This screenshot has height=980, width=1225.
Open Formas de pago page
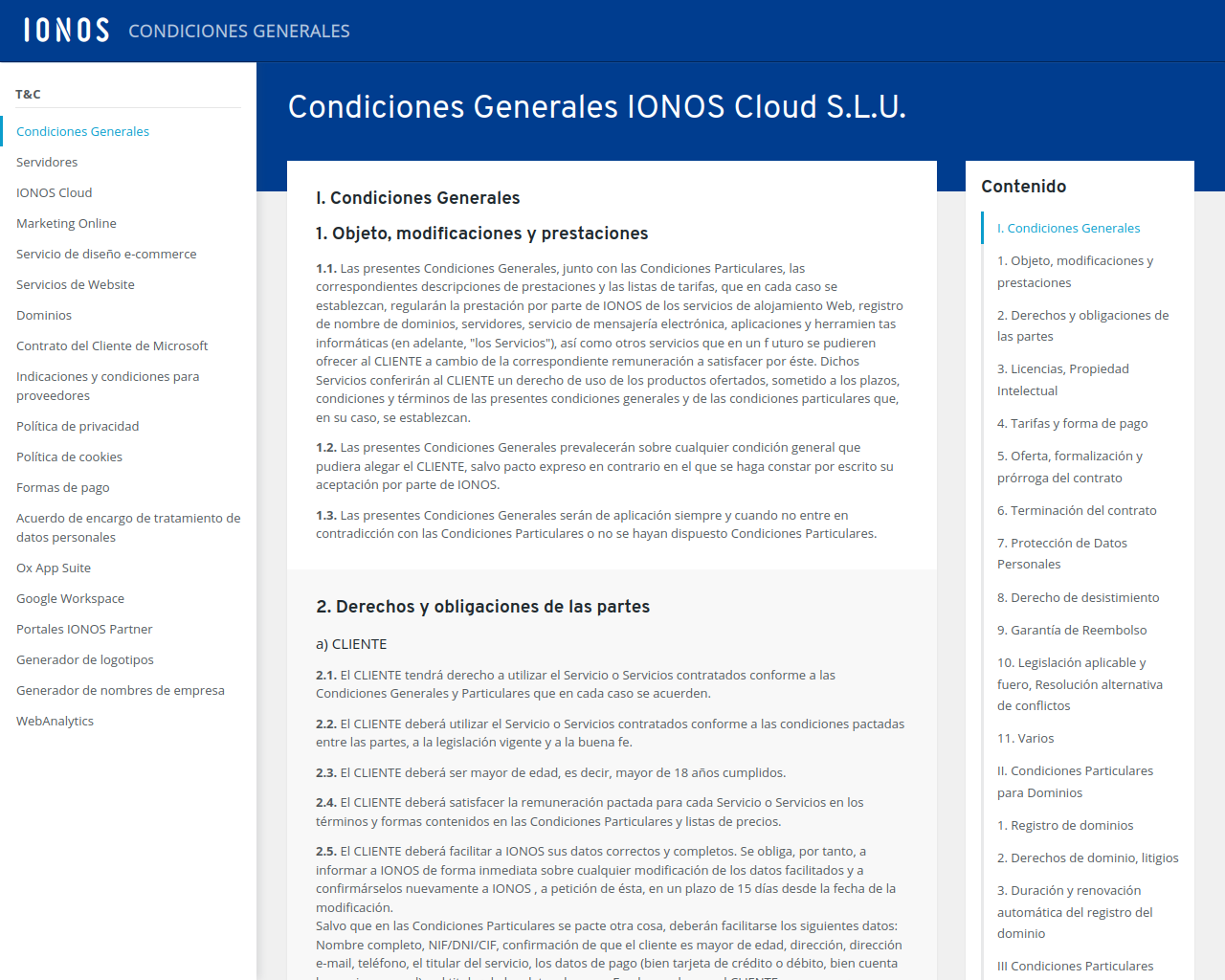63,487
